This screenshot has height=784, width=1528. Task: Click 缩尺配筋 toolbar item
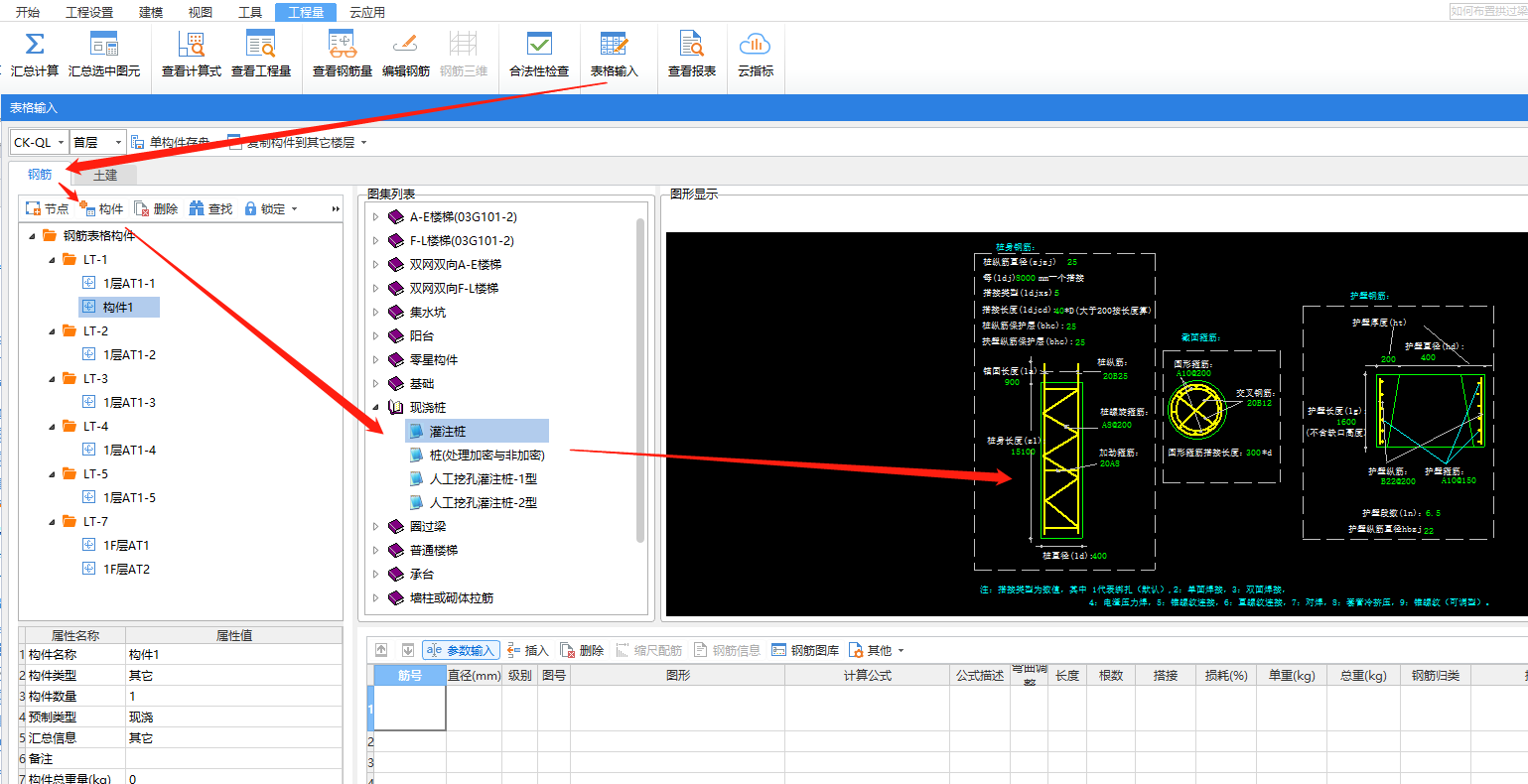pyautogui.click(x=649, y=650)
